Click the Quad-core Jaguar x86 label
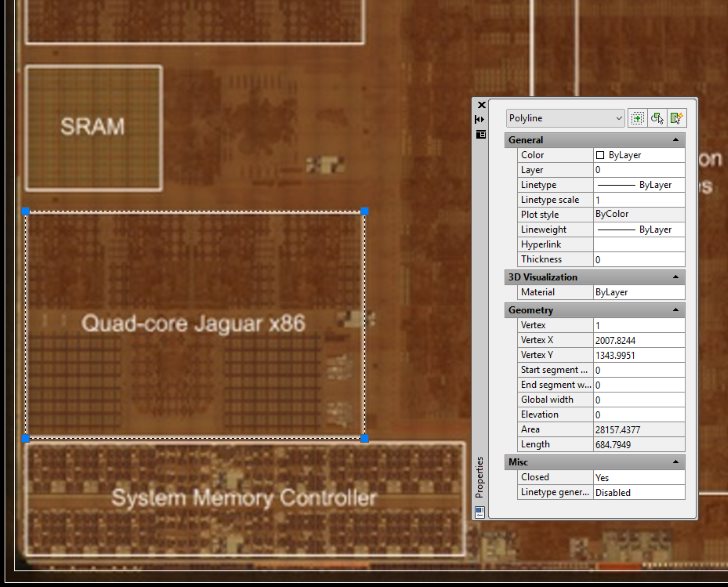The image size is (728, 587). (193, 323)
